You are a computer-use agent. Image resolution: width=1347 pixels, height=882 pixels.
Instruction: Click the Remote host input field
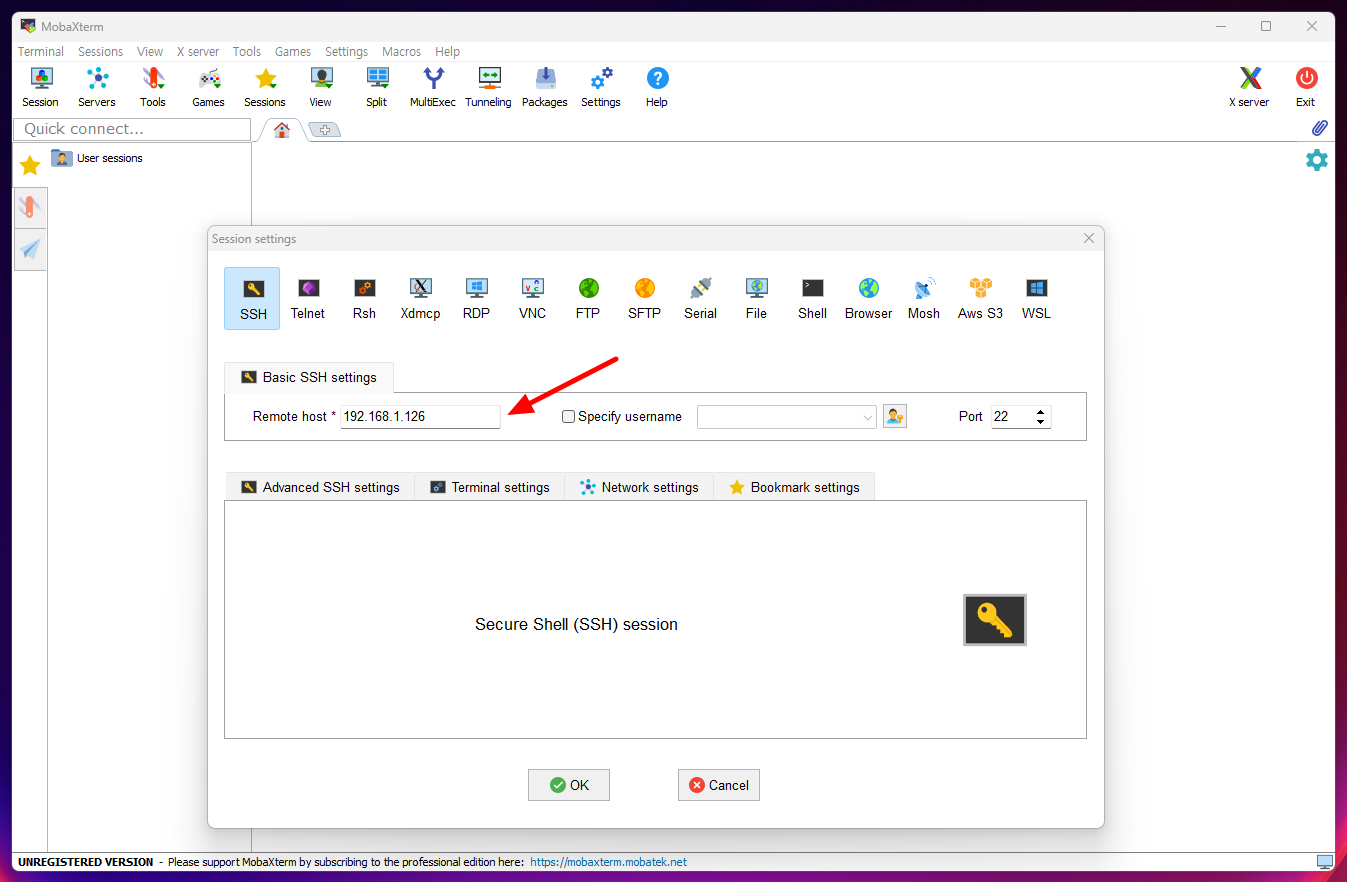[x=420, y=417]
